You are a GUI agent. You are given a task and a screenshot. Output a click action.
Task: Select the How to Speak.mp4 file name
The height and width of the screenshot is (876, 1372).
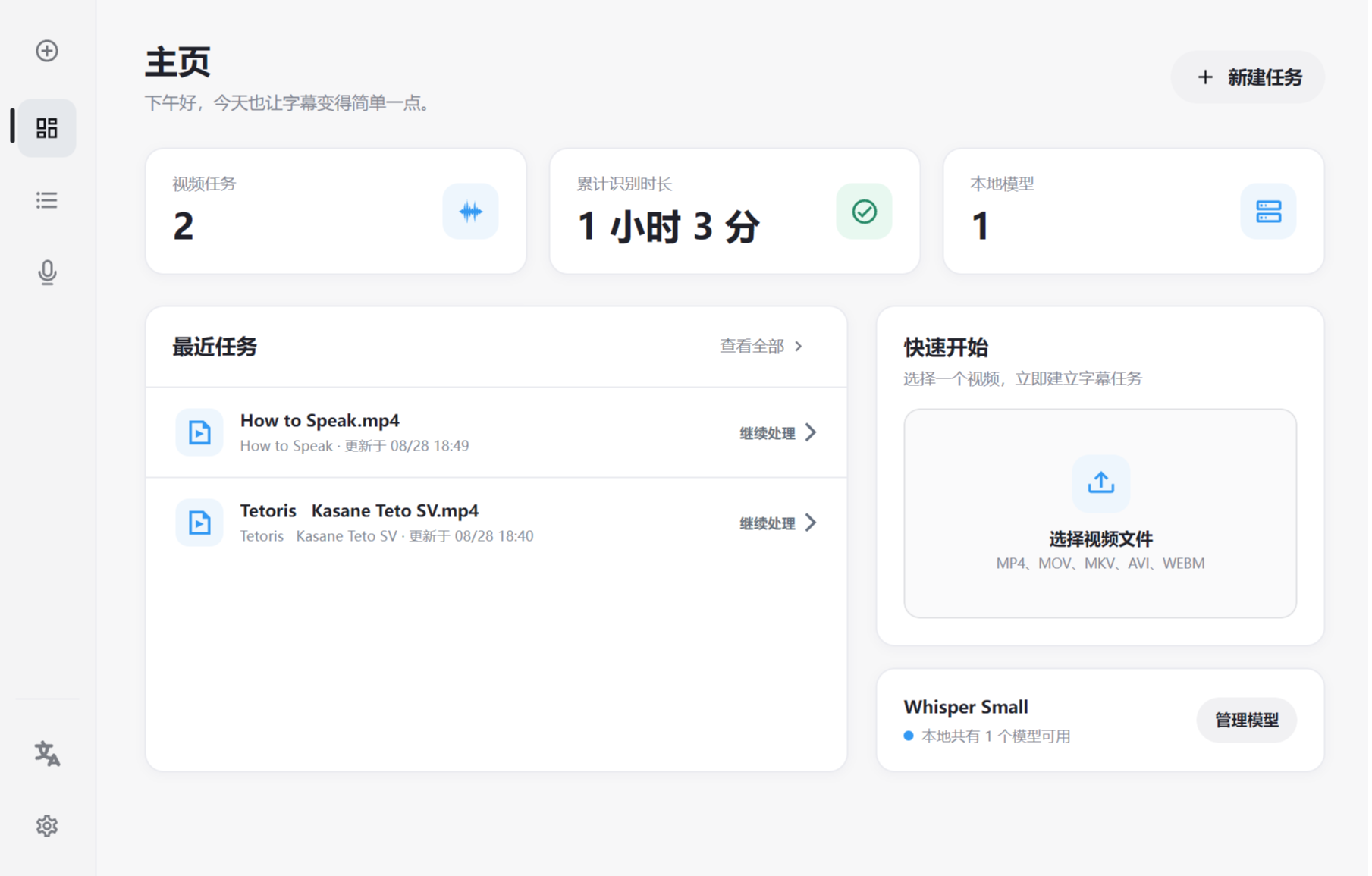[x=320, y=421]
